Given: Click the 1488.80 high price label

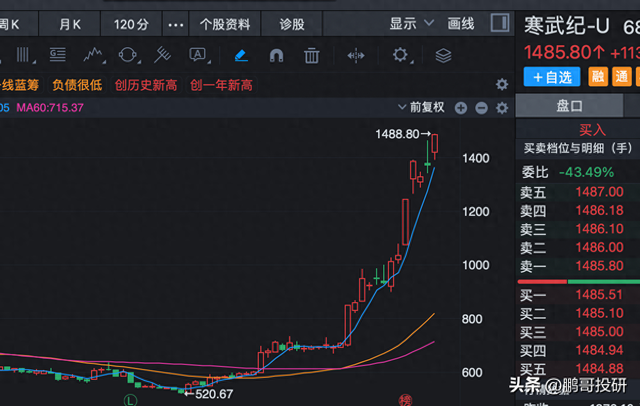Looking at the screenshot, I should (397, 134).
